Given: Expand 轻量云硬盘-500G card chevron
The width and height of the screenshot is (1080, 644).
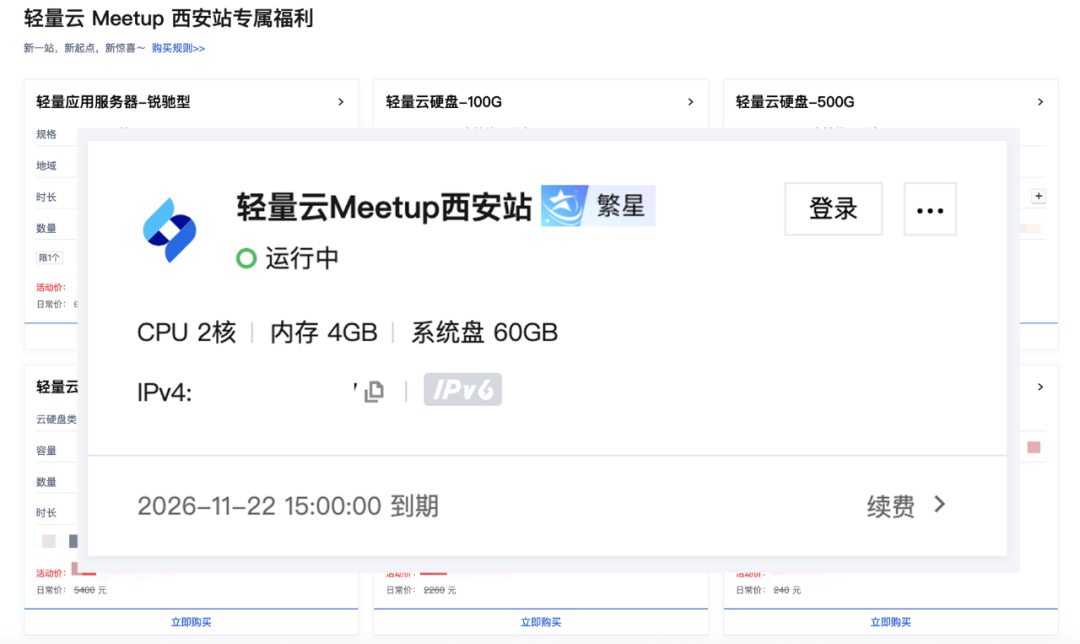Looking at the screenshot, I should click(x=1041, y=102).
